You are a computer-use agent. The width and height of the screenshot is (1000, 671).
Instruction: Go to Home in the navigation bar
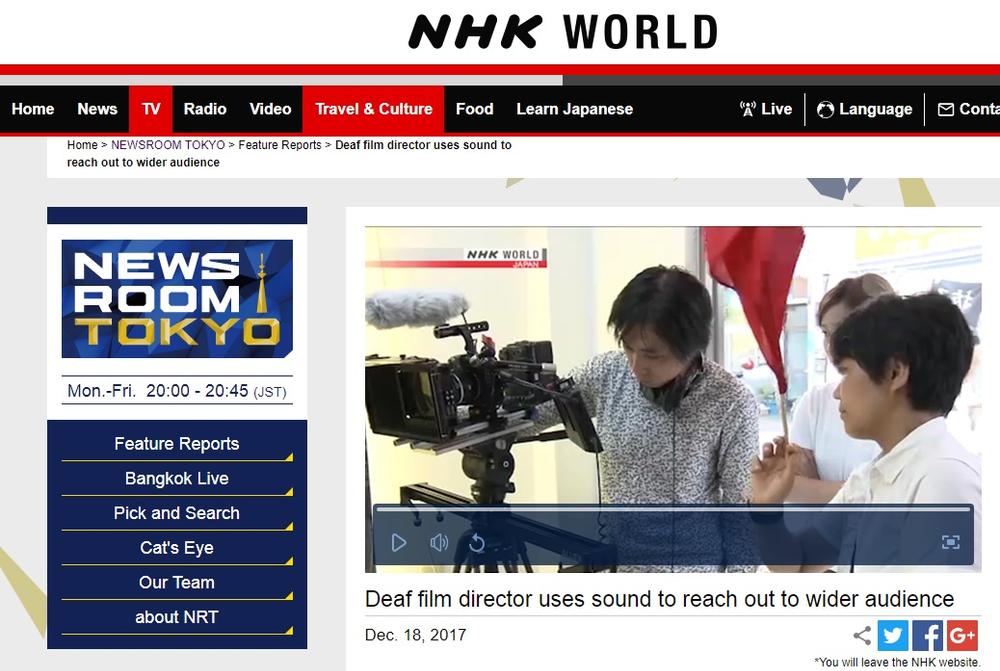33,109
